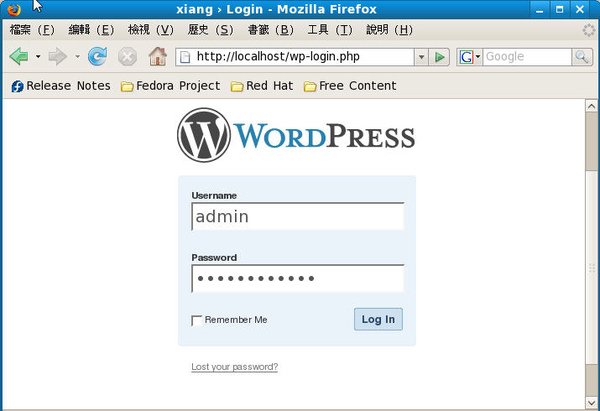Close the Firefox window
Screen dimensions: 600x411
click(580, 10)
